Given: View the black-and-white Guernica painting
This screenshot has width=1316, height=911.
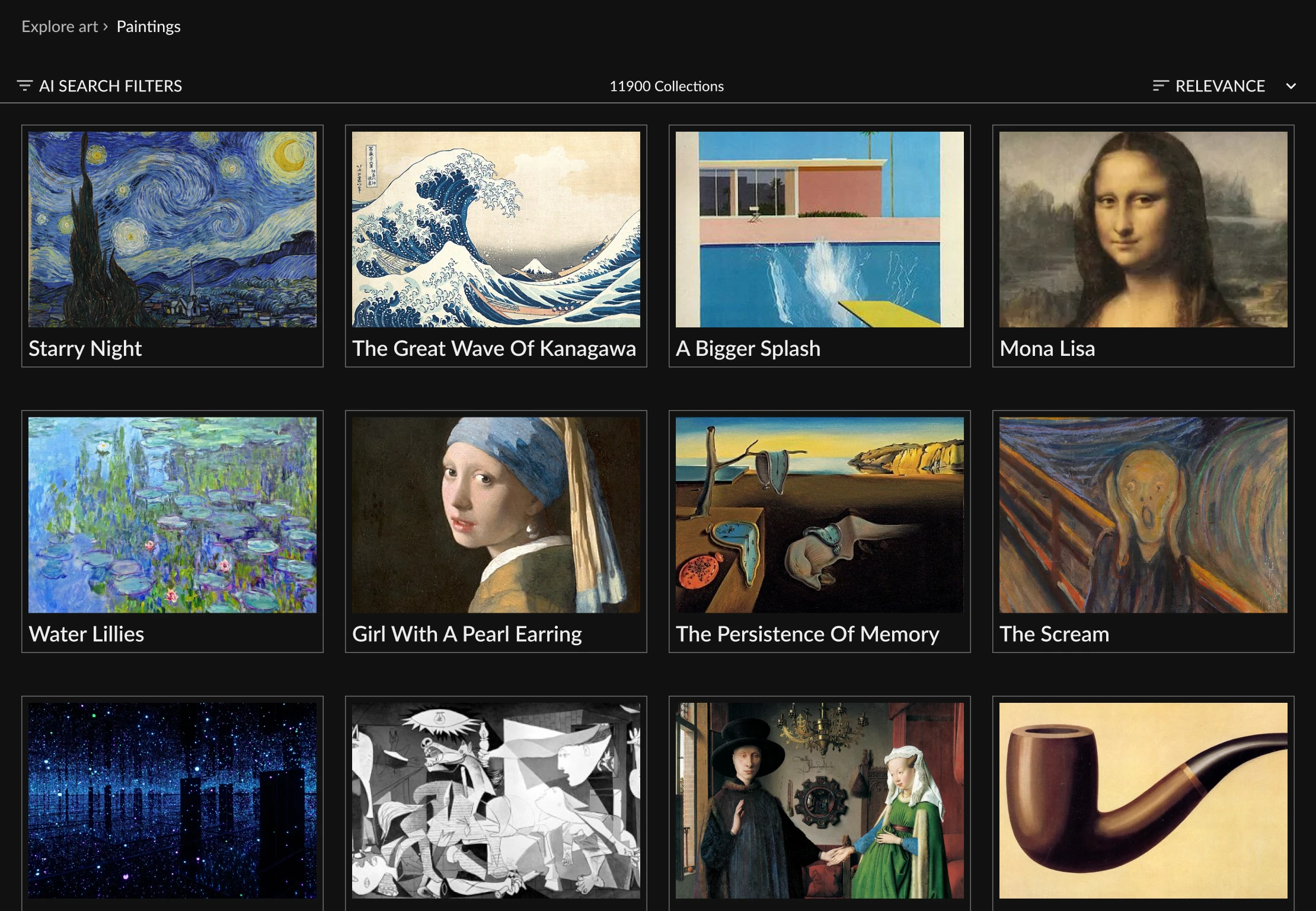Looking at the screenshot, I should (x=496, y=800).
